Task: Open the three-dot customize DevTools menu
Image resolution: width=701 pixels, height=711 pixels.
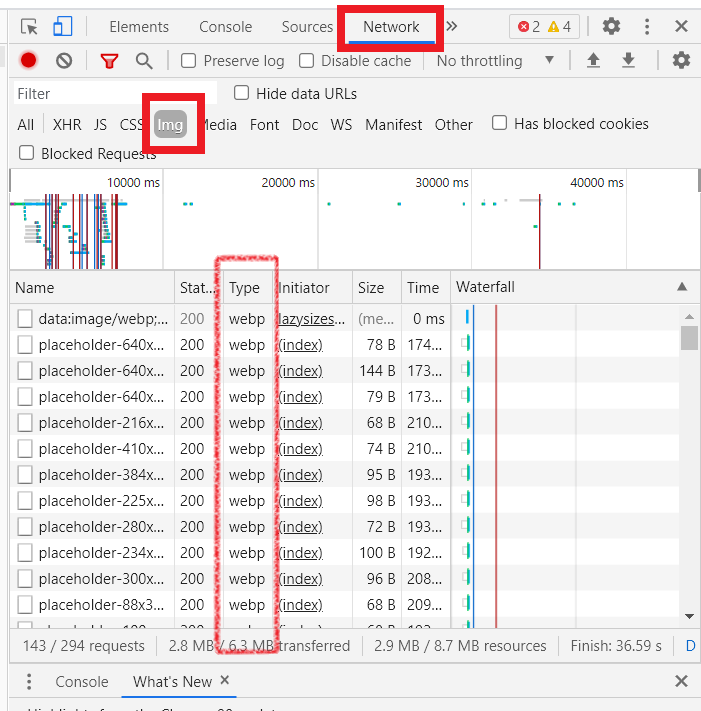Action: [x=647, y=26]
